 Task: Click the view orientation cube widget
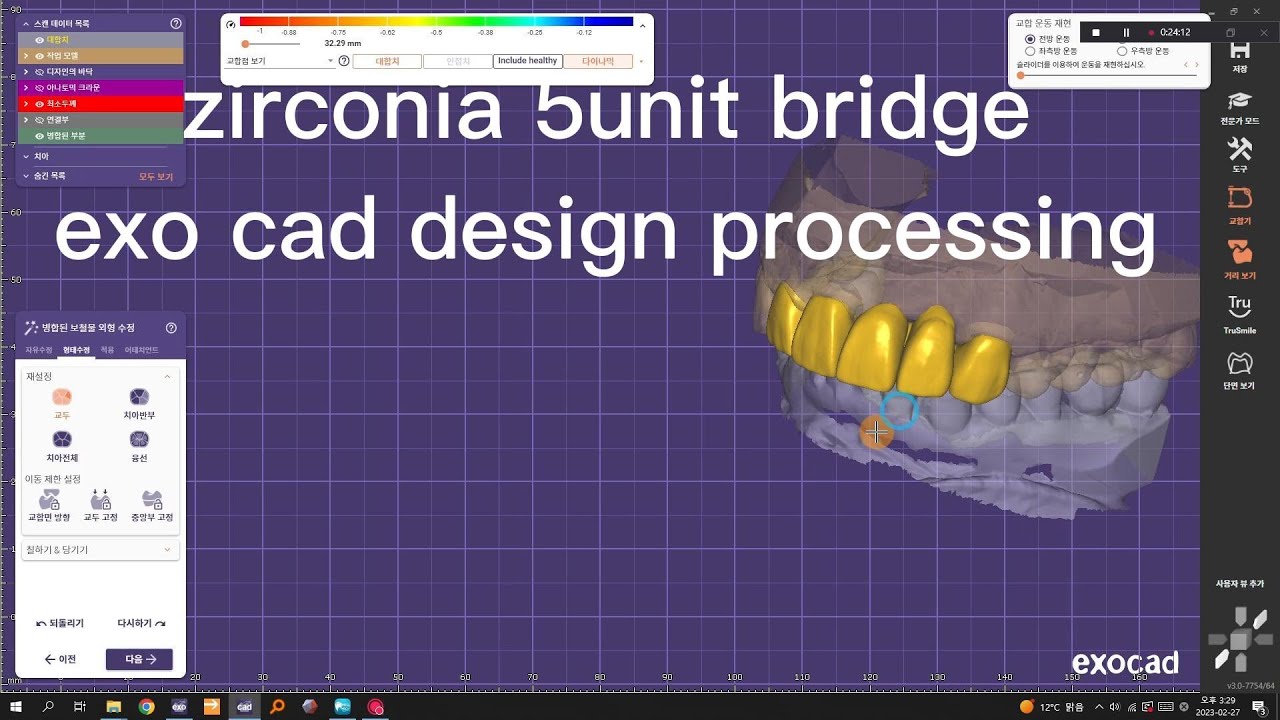pyautogui.click(x=1240, y=640)
